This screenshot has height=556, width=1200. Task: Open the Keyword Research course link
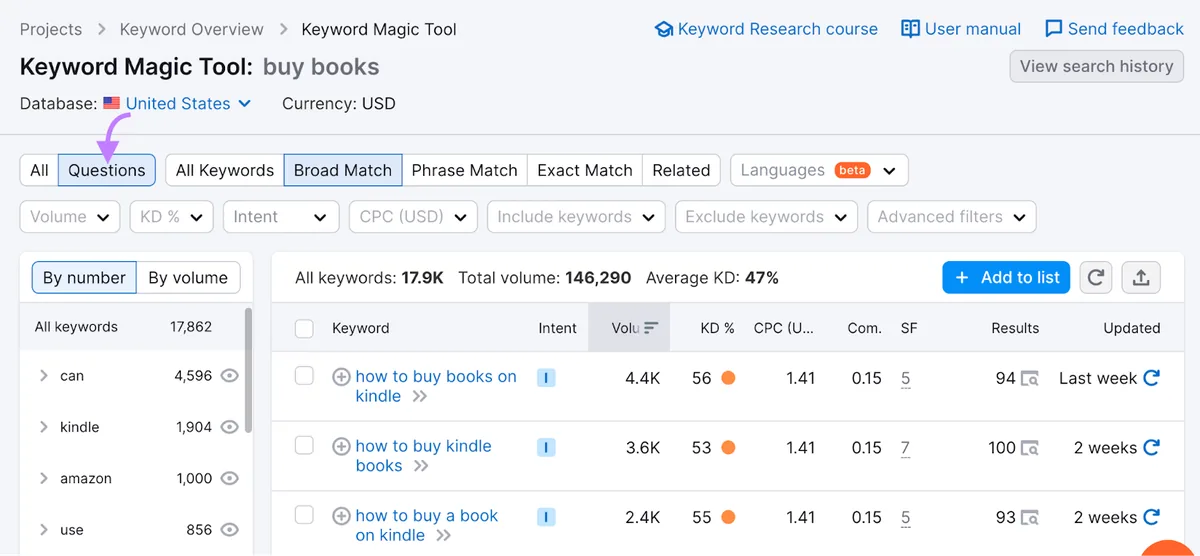coord(766,29)
